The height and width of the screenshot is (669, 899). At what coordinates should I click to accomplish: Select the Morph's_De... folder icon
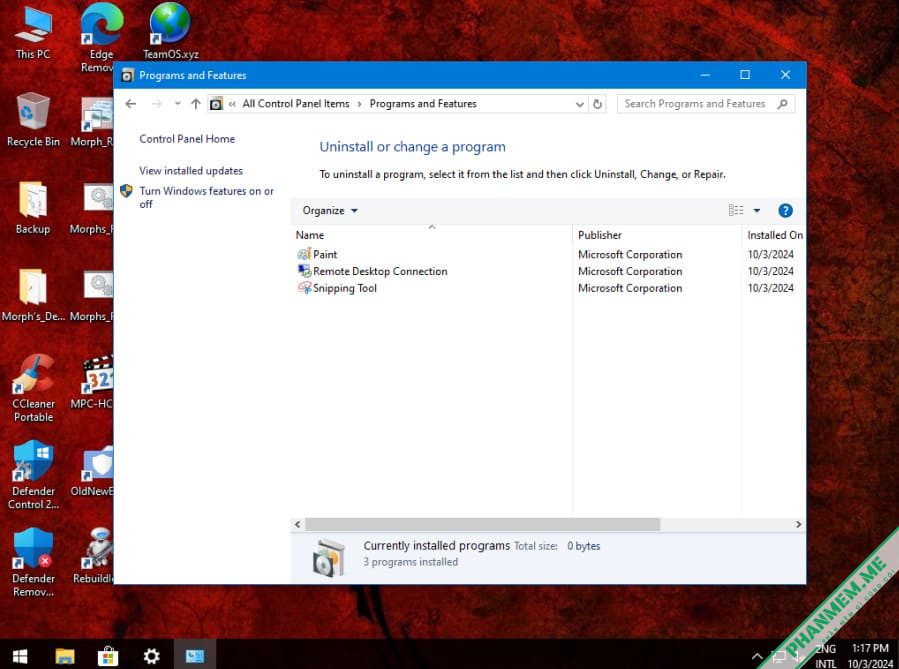pyautogui.click(x=33, y=295)
